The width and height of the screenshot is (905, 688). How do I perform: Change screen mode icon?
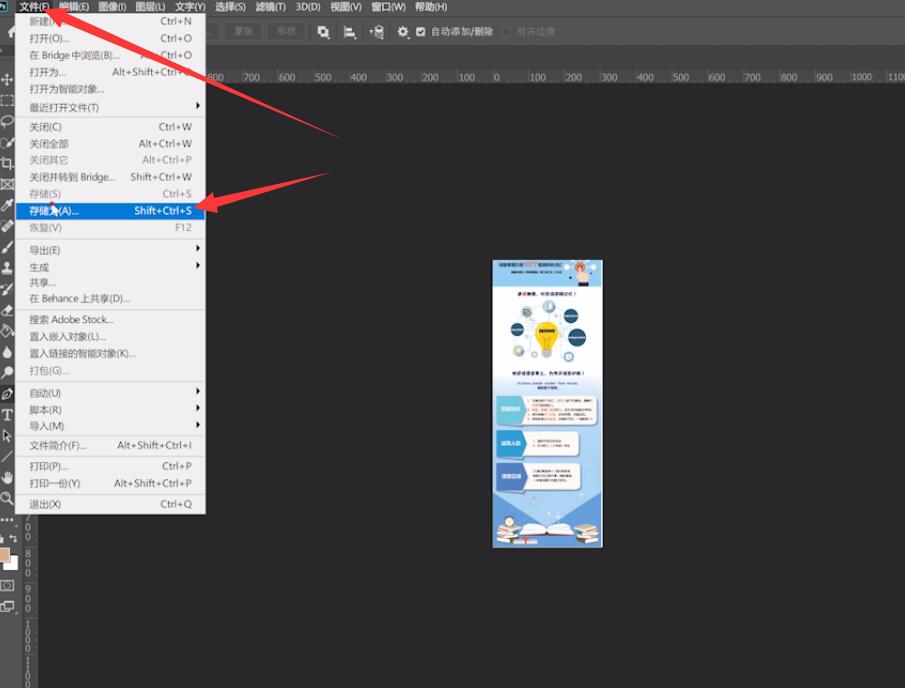click(x=7, y=607)
